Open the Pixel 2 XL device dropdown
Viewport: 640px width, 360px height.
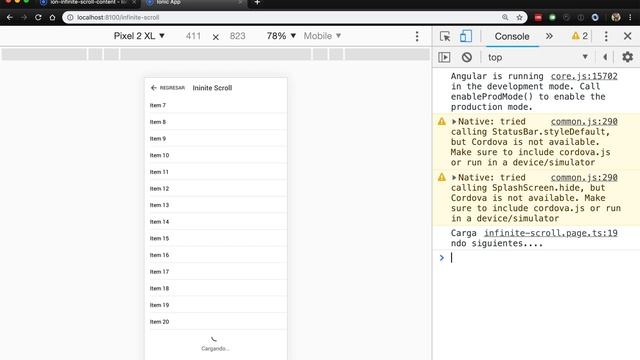(x=139, y=36)
